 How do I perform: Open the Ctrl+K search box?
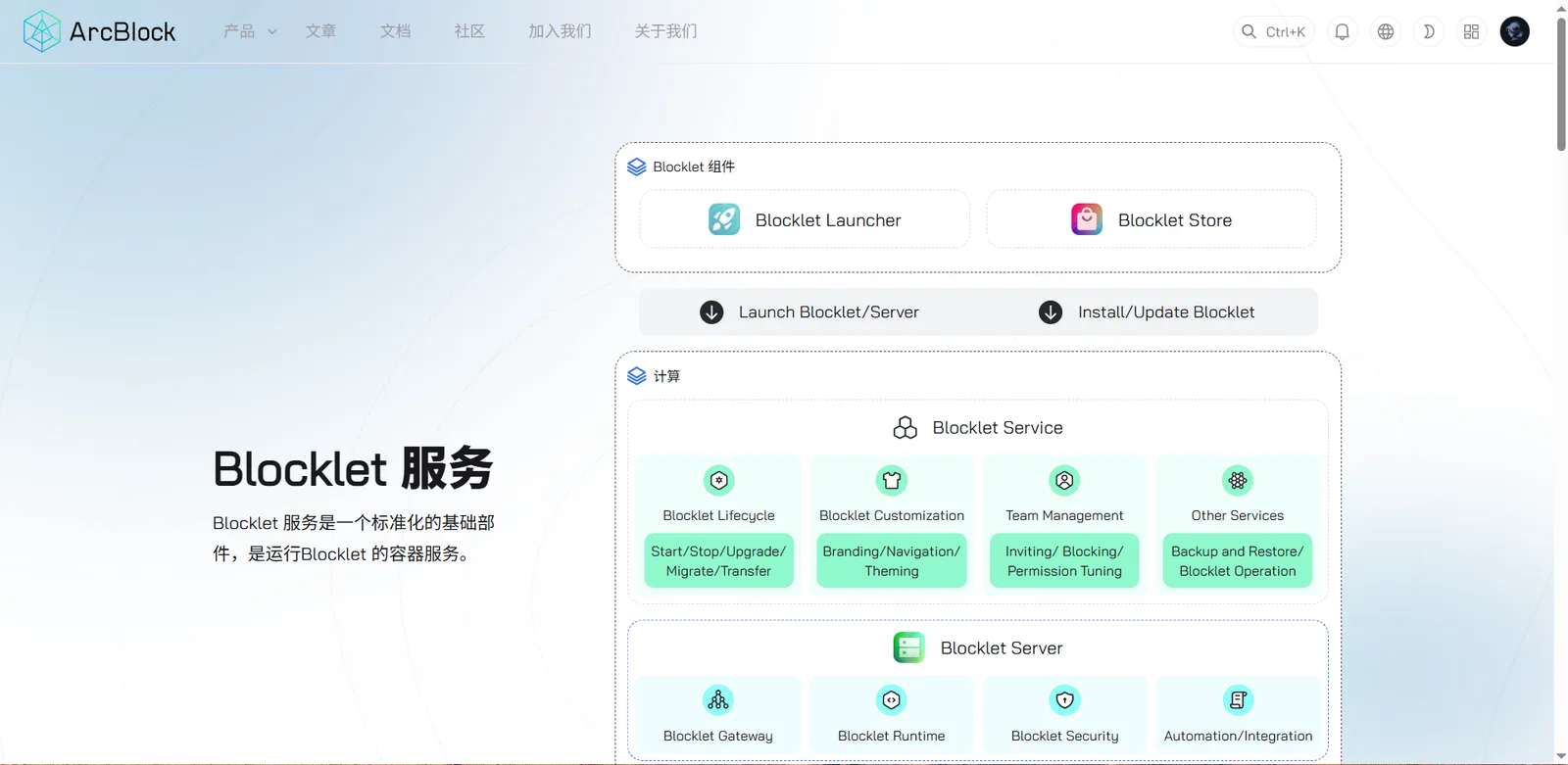click(1273, 31)
